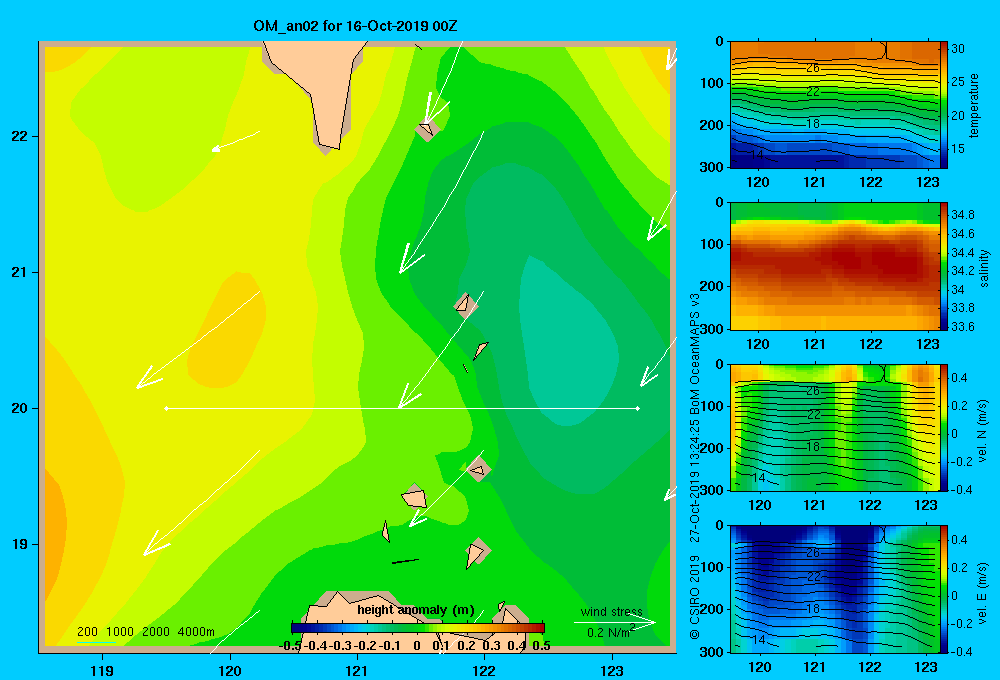Click the '14' isotherm label in temperature plot

click(x=757, y=154)
